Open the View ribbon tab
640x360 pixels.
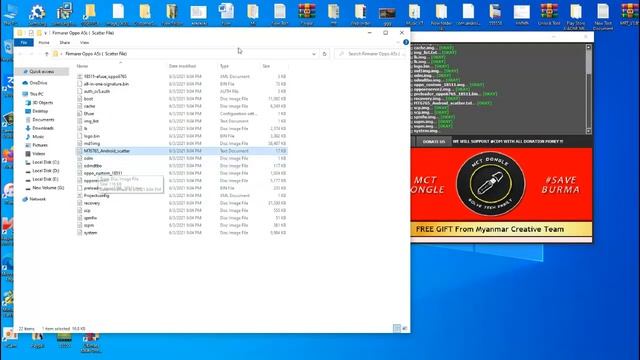tap(84, 42)
